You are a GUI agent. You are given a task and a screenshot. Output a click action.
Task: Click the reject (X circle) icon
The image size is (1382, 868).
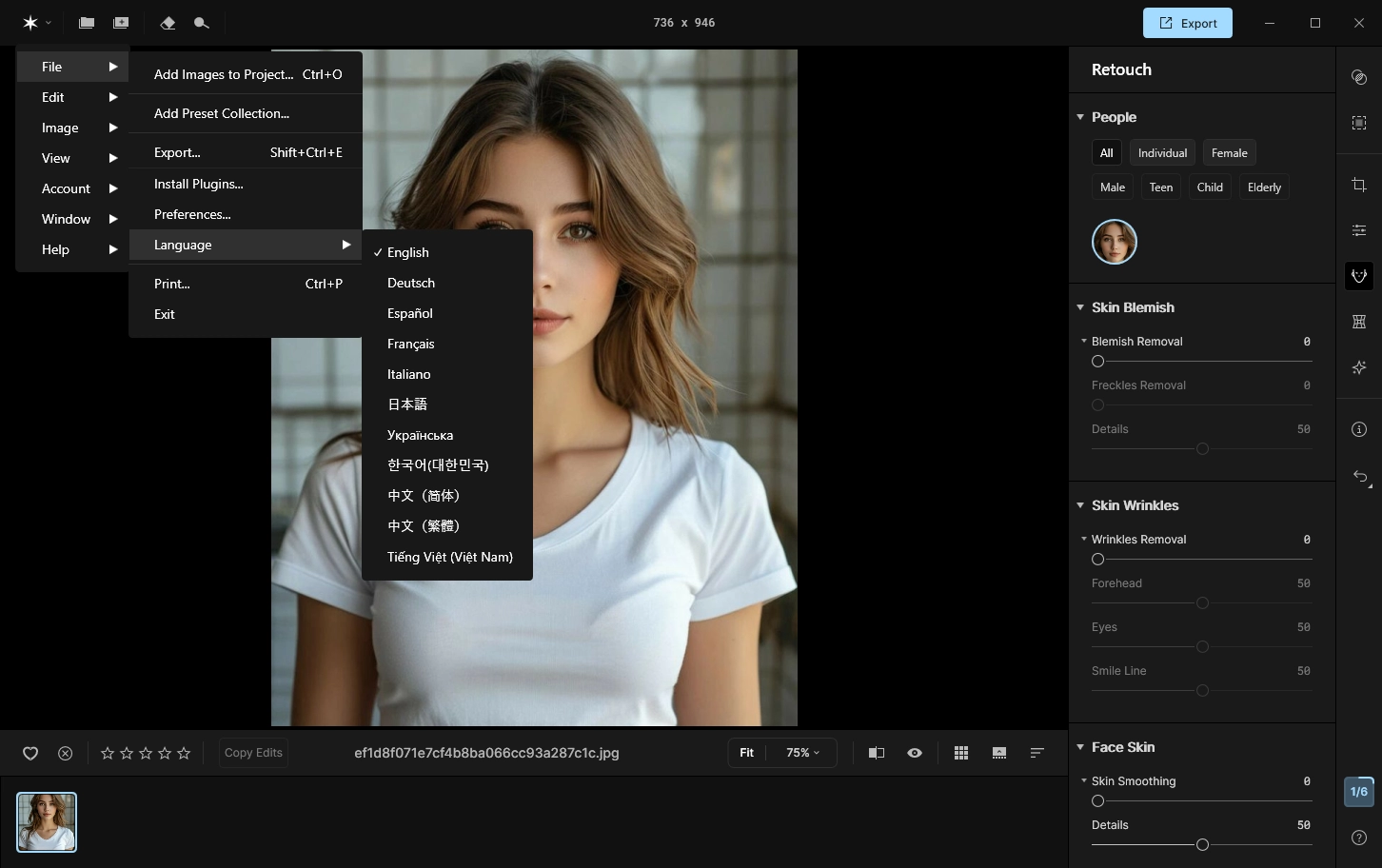pyautogui.click(x=66, y=753)
